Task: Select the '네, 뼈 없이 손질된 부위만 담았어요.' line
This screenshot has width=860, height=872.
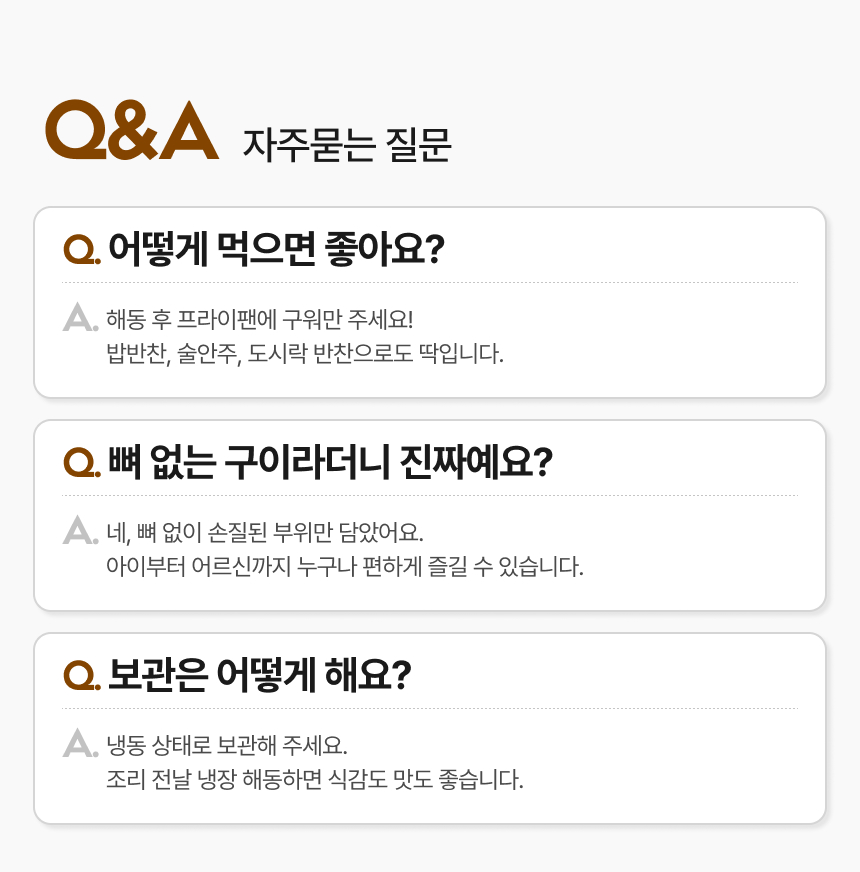Action: click(x=271, y=533)
